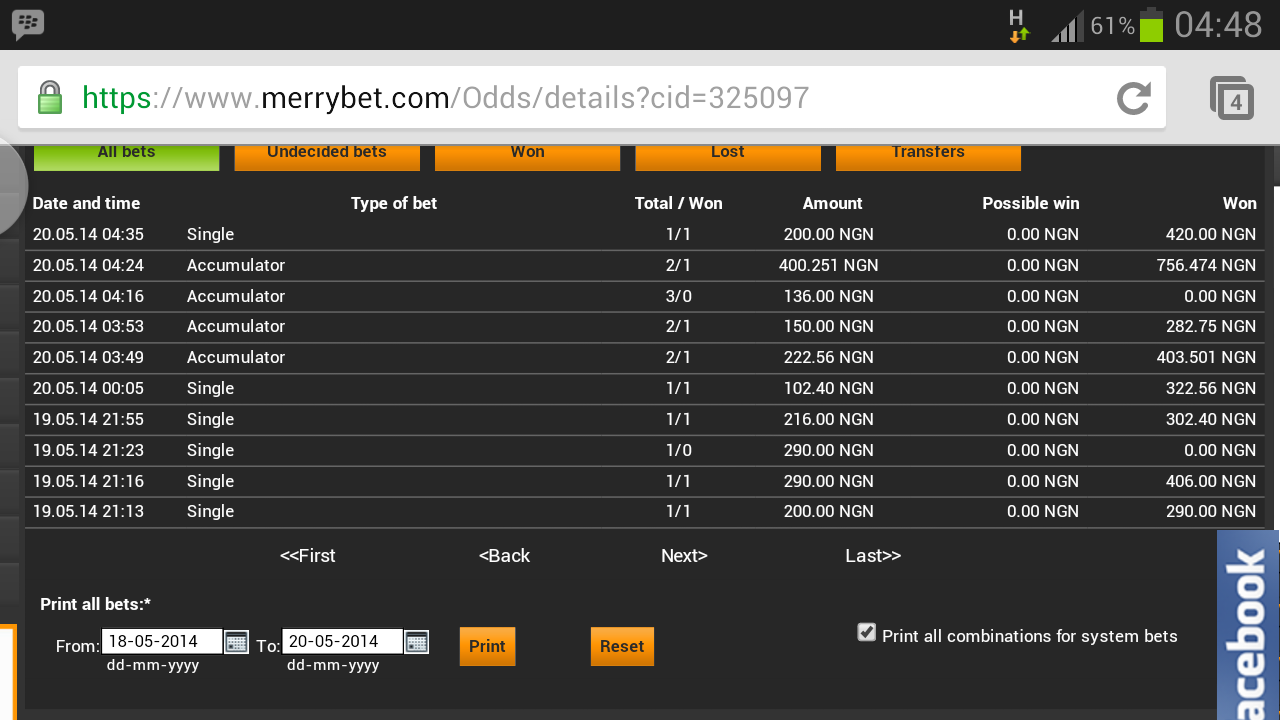
Task: Click the 150.00 NGN amount cell
Action: click(829, 327)
